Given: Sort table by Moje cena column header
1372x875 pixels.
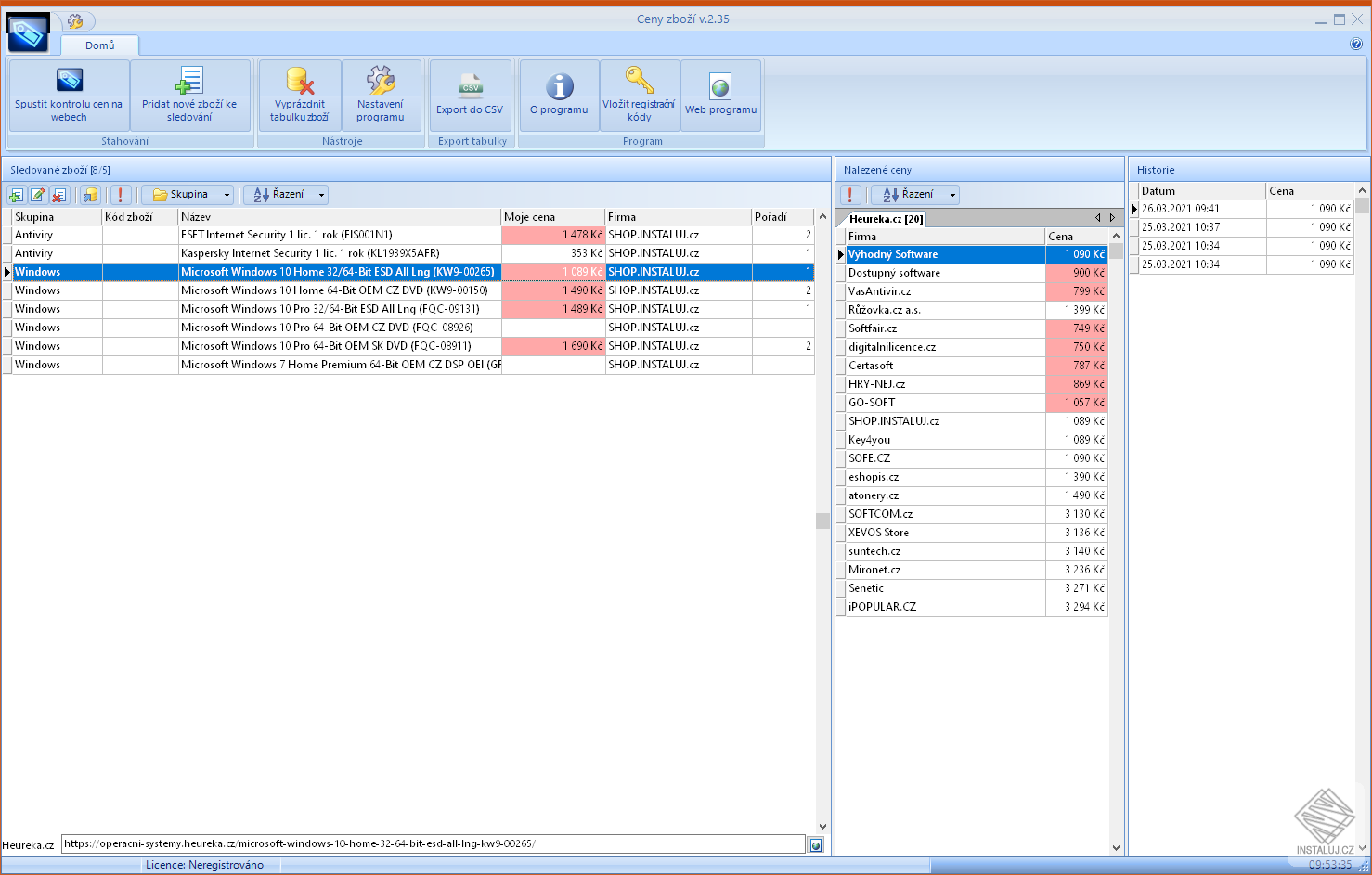Looking at the screenshot, I should pos(551,217).
